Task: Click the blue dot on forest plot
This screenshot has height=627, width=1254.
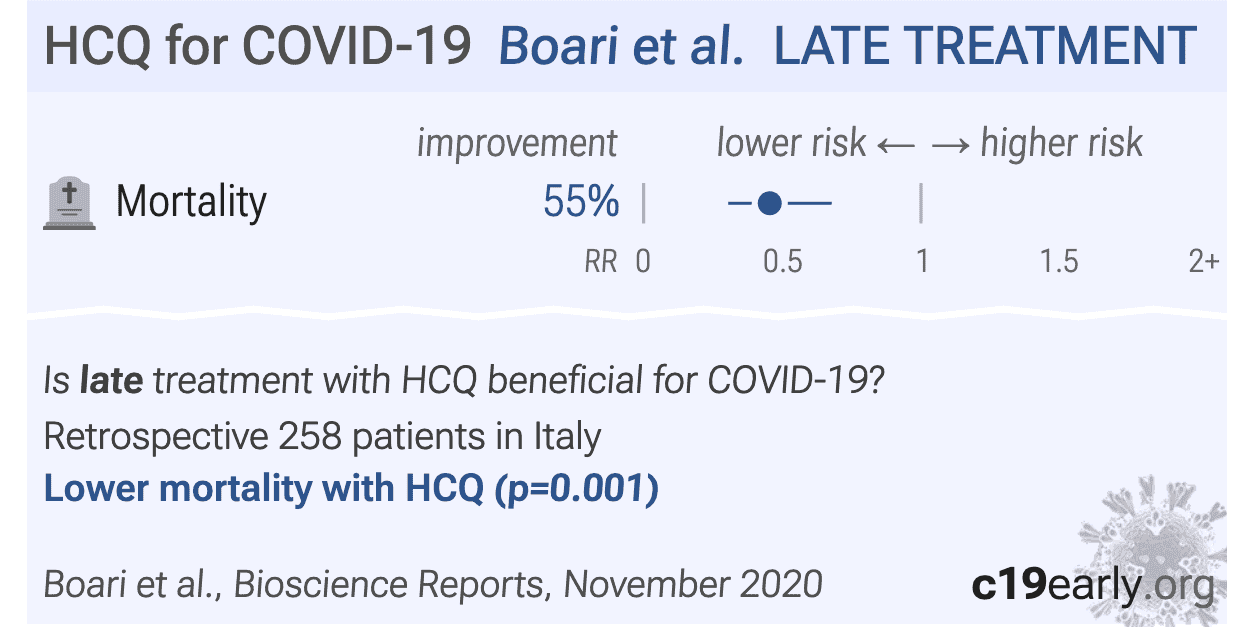Action: [768, 204]
